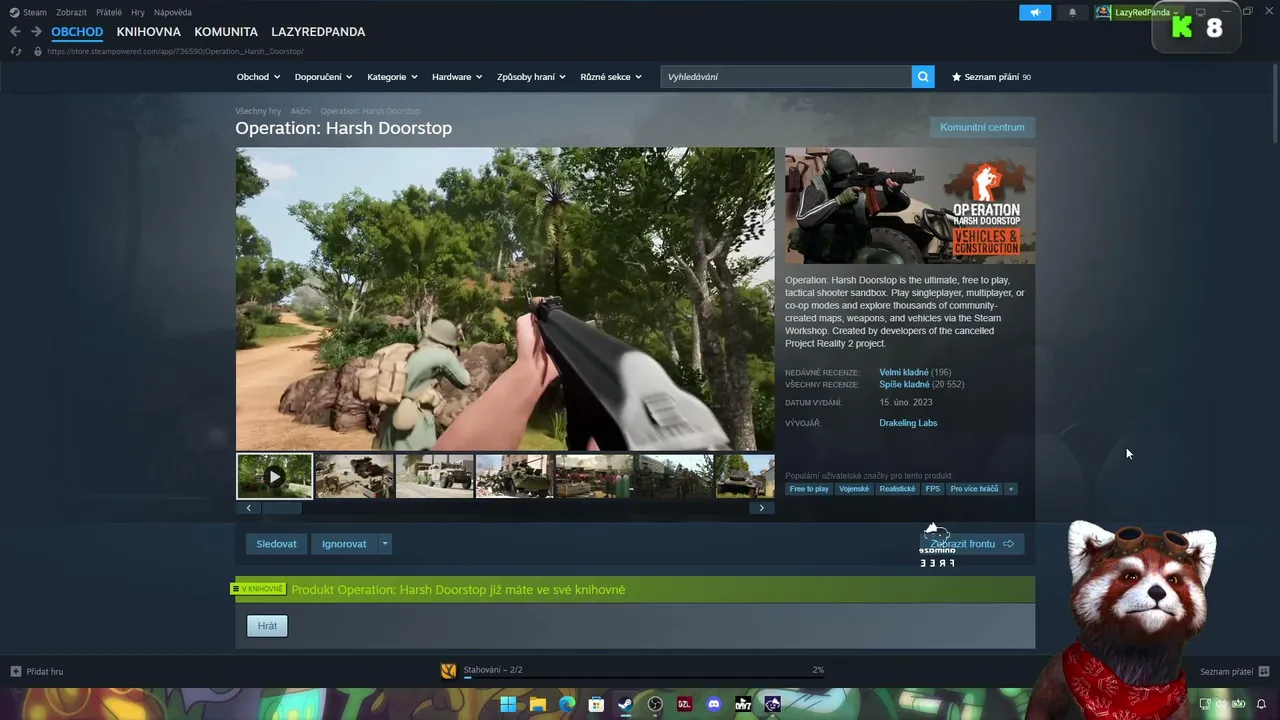Click the Vyhledávání search field

pyautogui.click(x=786, y=77)
